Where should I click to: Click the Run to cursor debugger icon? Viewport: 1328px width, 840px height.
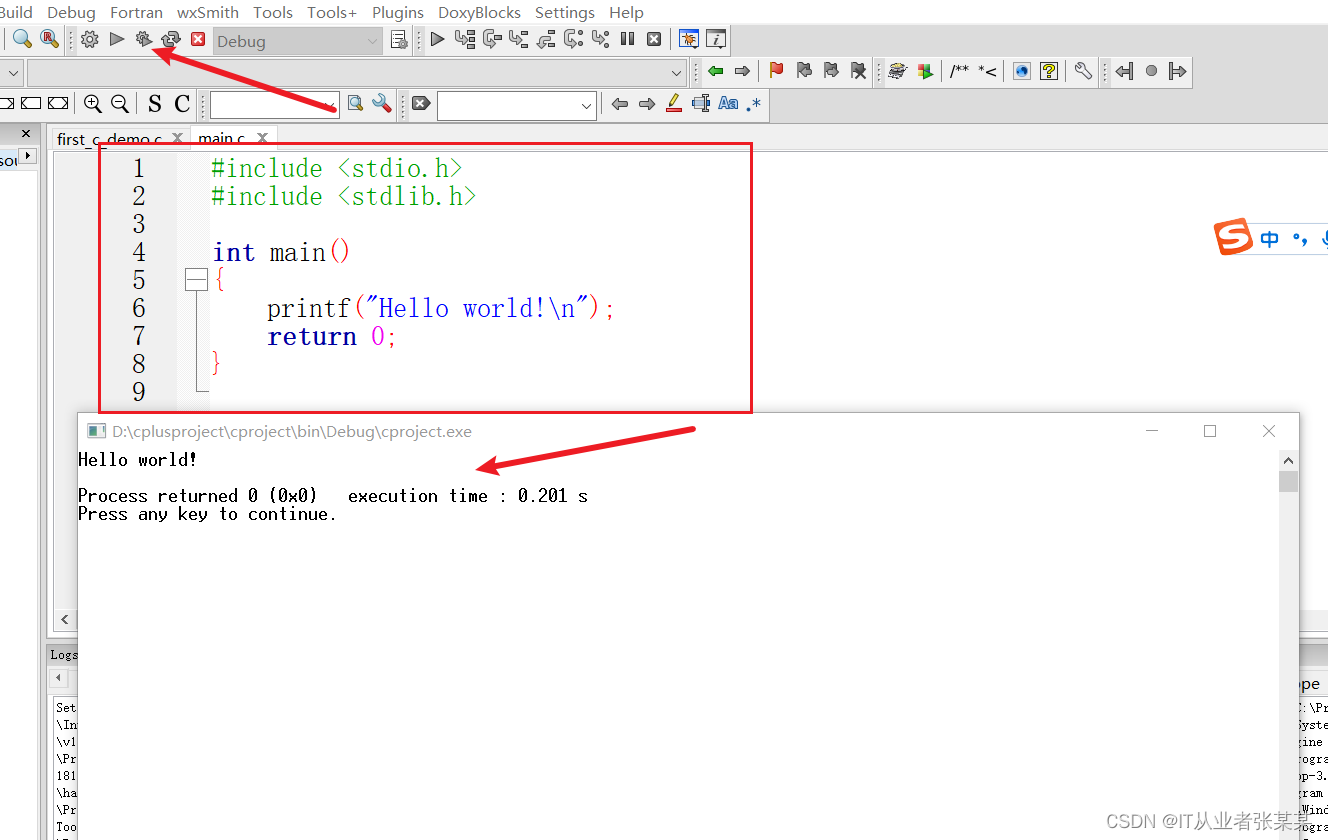point(464,39)
